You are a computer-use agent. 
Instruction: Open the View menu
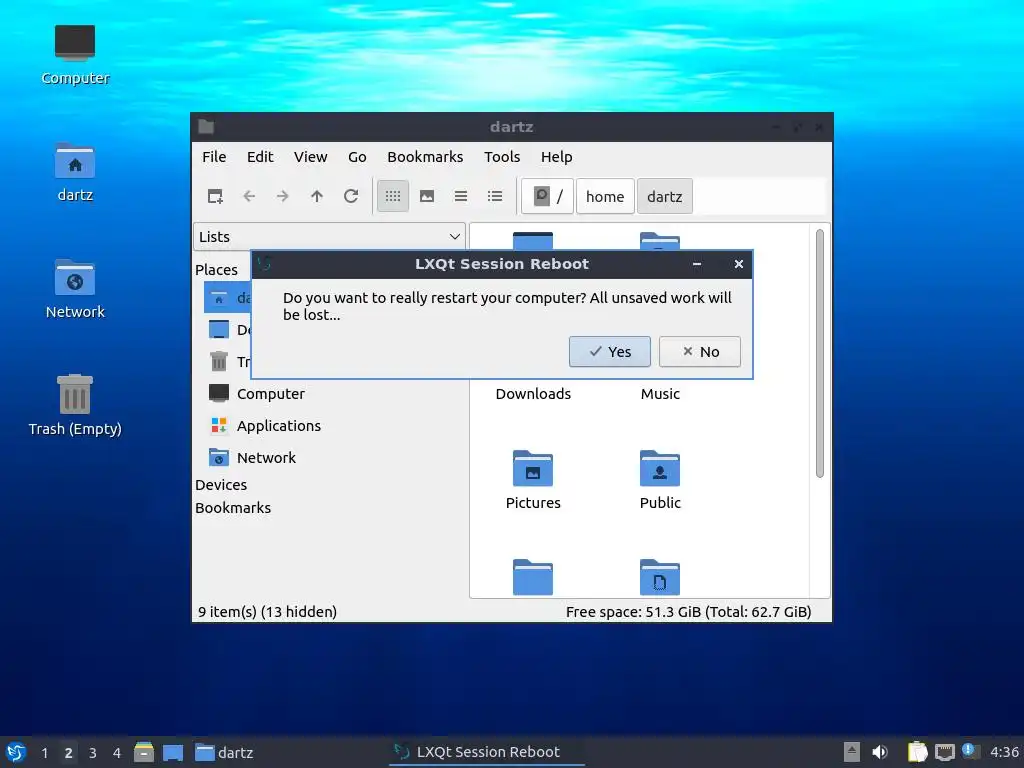pyautogui.click(x=310, y=157)
